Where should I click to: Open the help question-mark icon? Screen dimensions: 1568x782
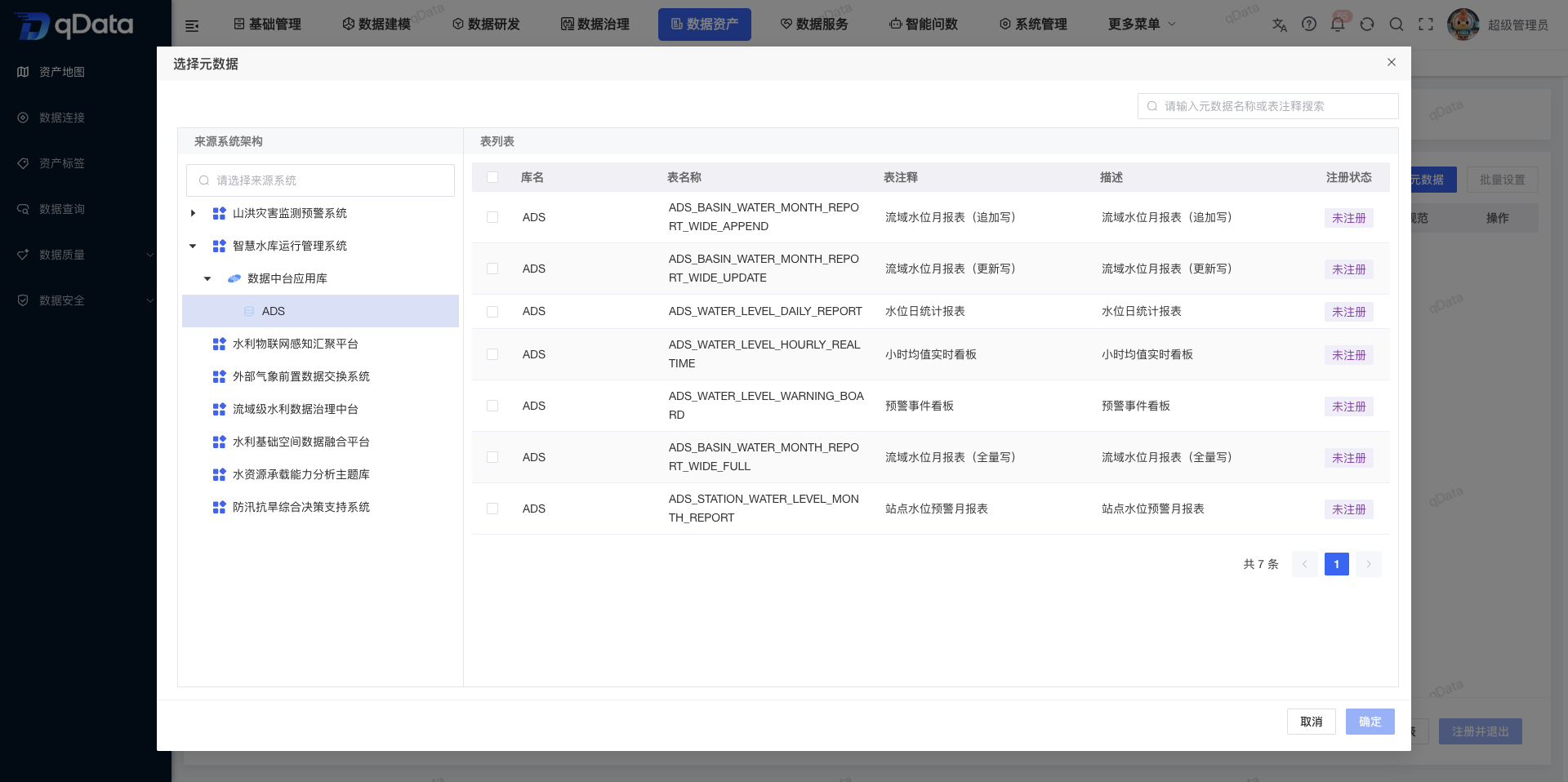pyautogui.click(x=1309, y=24)
